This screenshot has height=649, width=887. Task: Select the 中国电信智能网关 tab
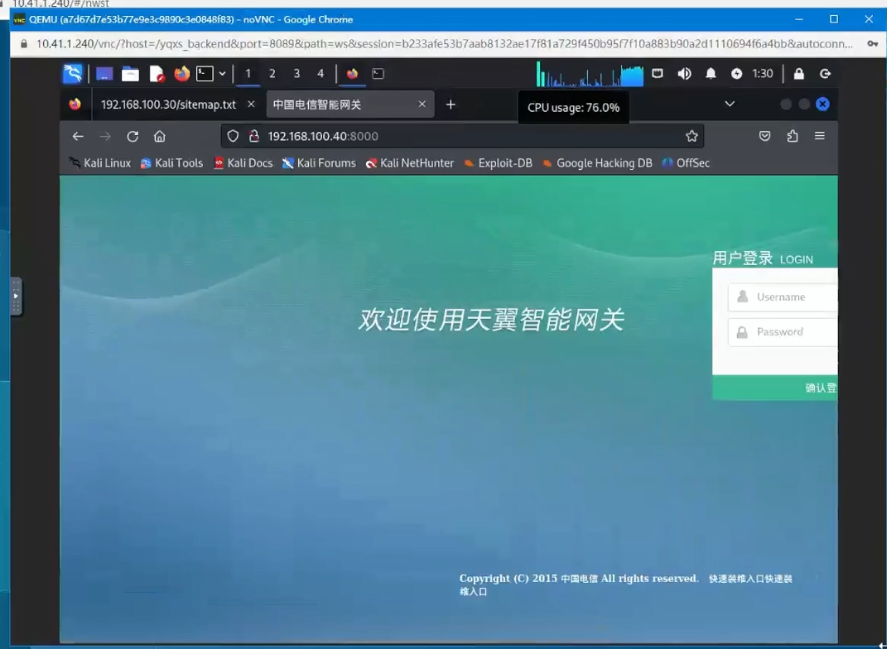350,105
